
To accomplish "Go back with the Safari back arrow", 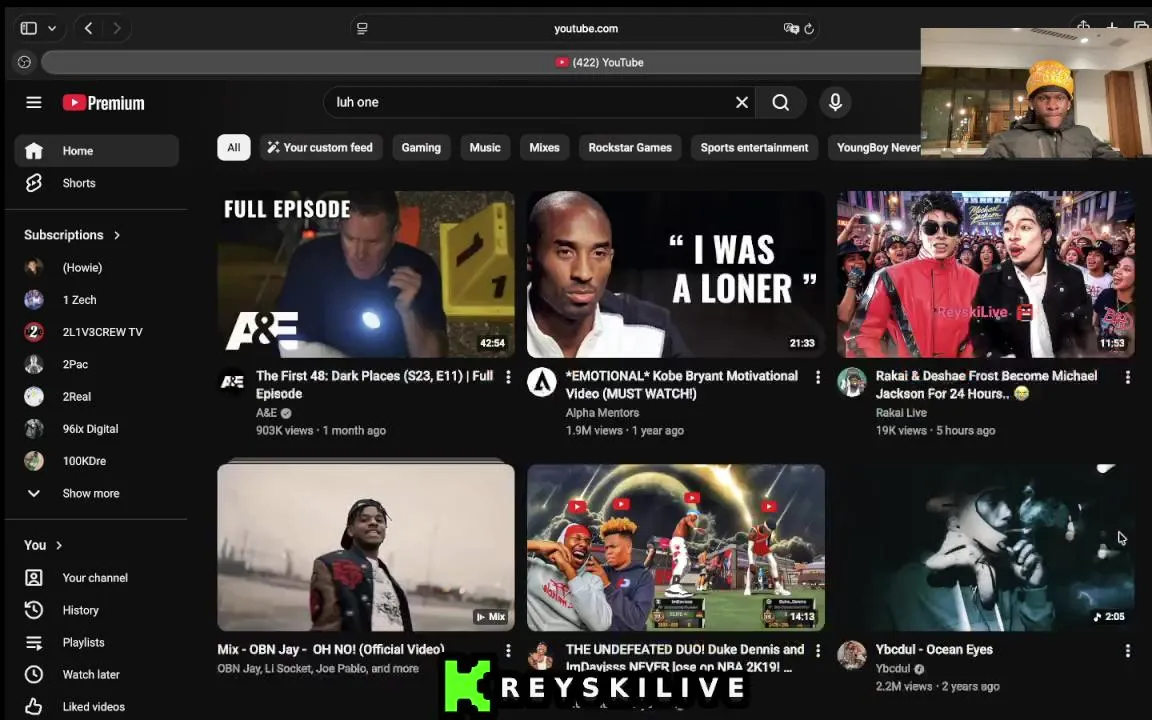I will [89, 29].
